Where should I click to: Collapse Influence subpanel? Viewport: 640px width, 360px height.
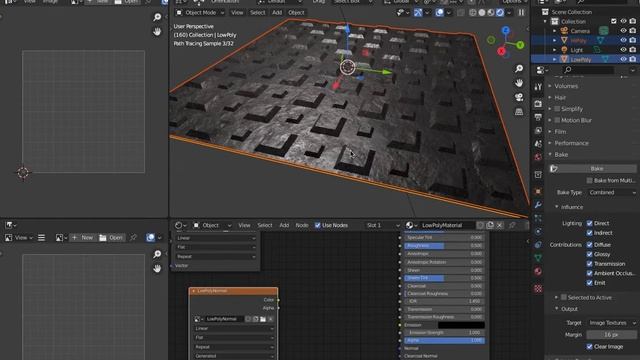tap(571, 207)
